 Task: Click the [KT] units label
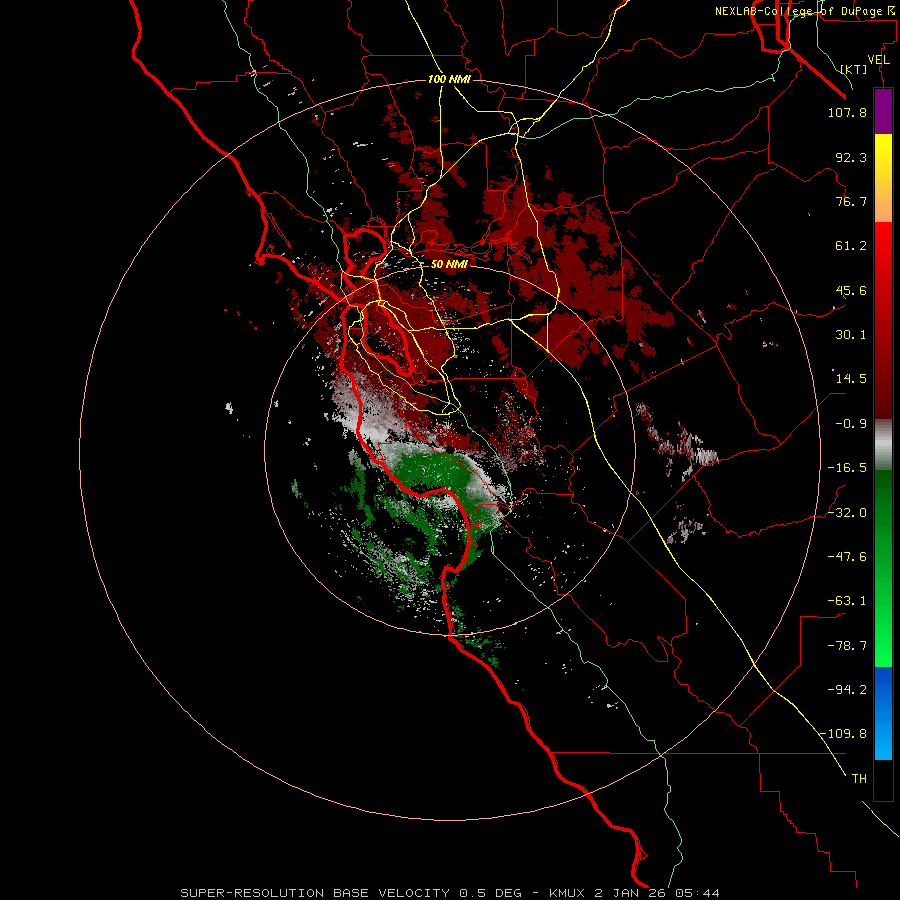(x=854, y=69)
